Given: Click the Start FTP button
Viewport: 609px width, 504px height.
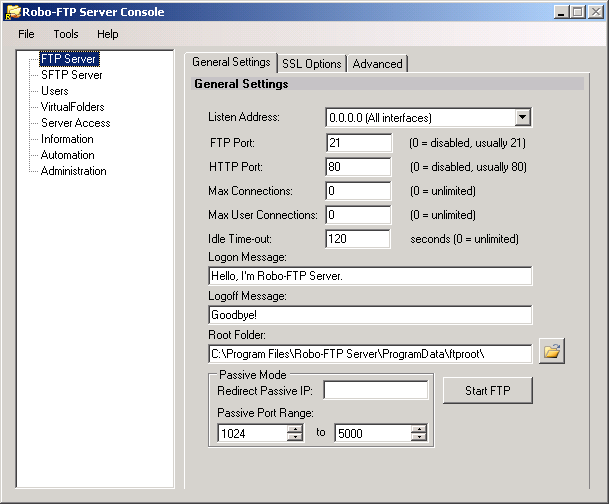Looking at the screenshot, I should point(488,390).
